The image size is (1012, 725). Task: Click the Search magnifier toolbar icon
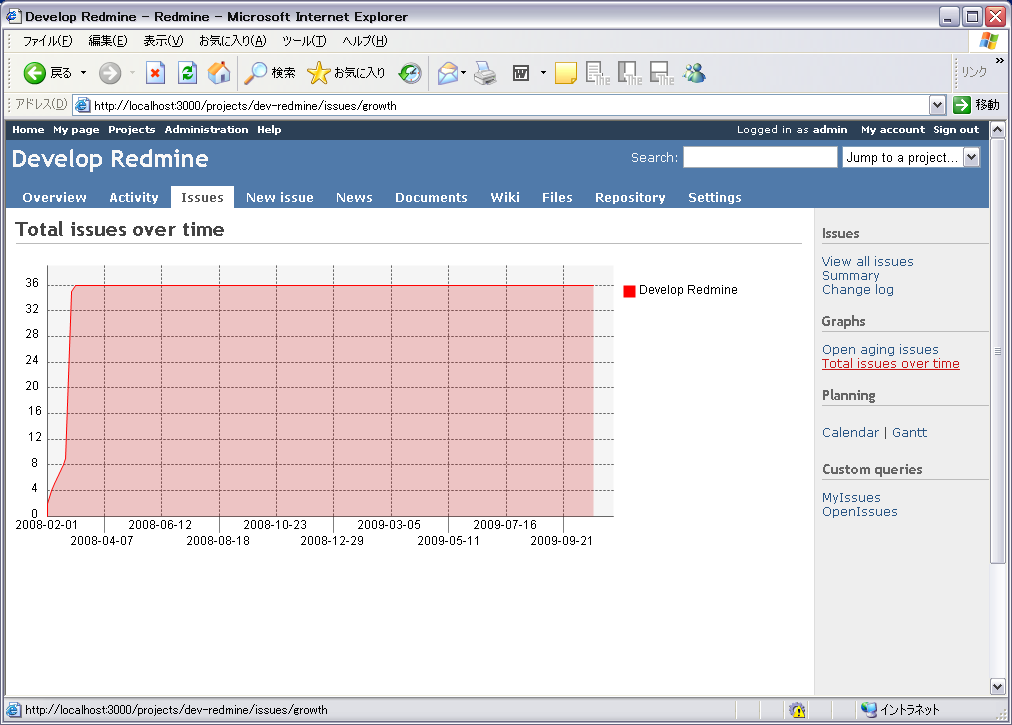click(x=256, y=73)
